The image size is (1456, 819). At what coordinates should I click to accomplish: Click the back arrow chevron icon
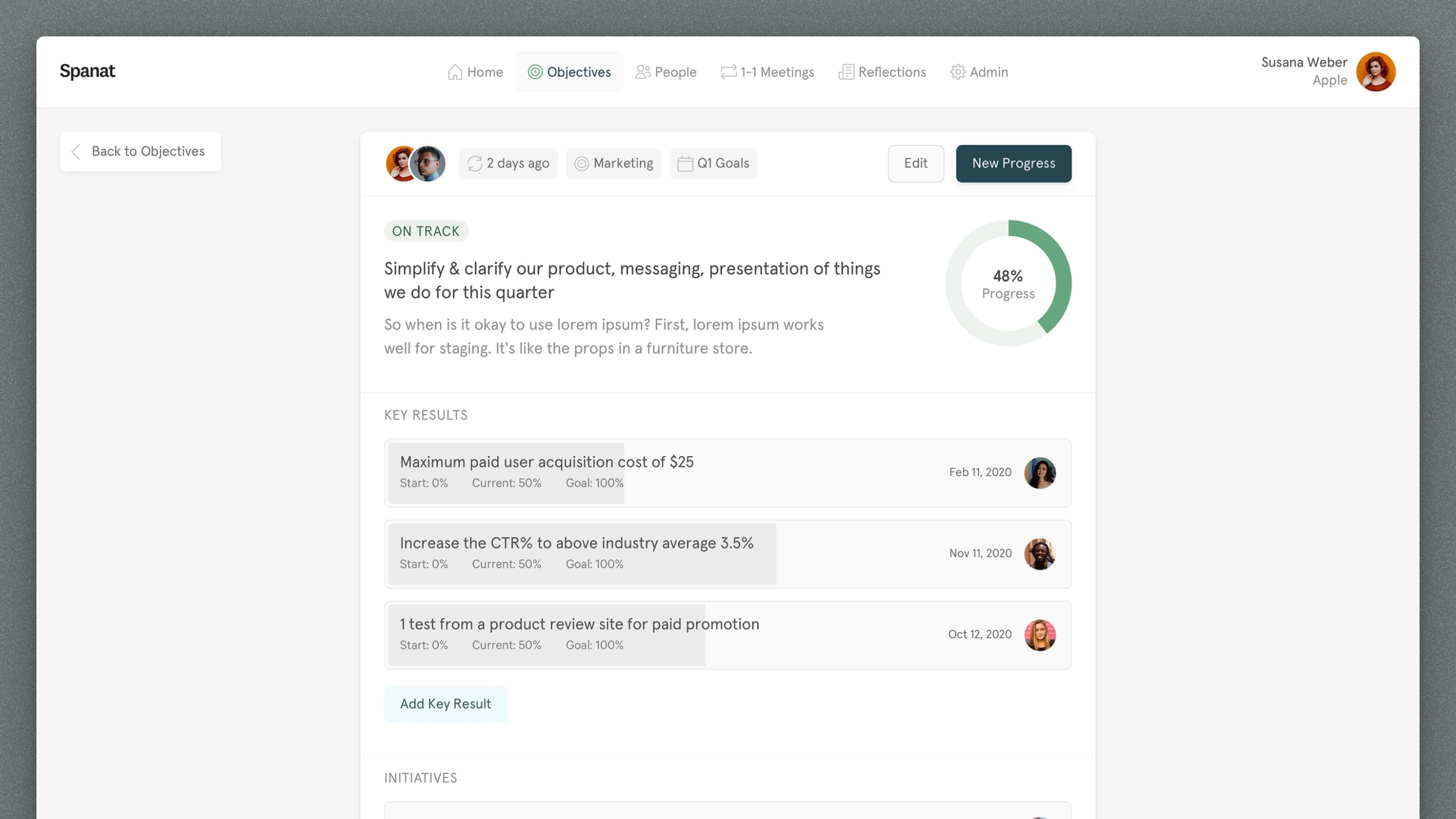tap(76, 152)
